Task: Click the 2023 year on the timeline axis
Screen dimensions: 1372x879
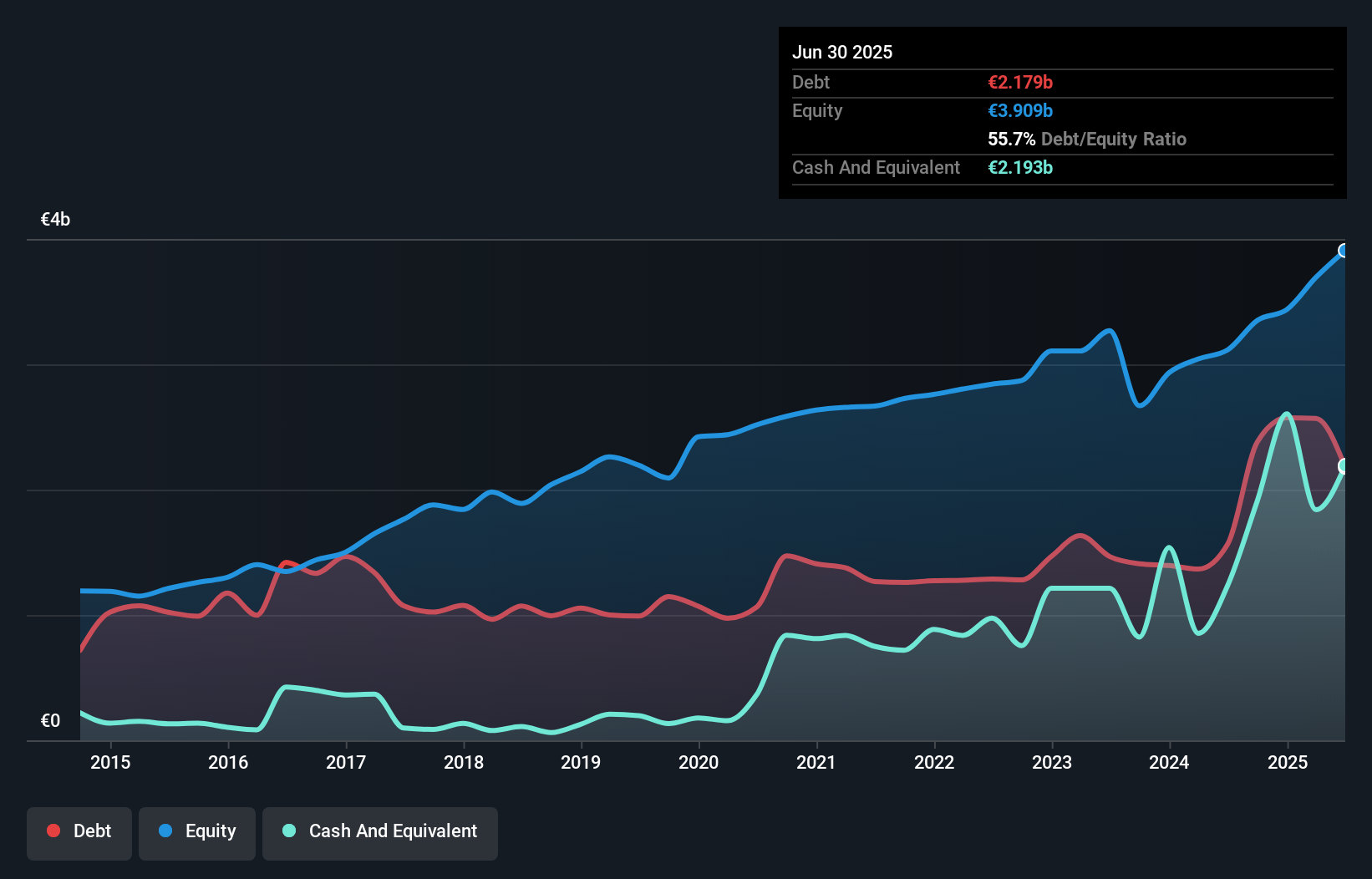Action: [x=1052, y=762]
